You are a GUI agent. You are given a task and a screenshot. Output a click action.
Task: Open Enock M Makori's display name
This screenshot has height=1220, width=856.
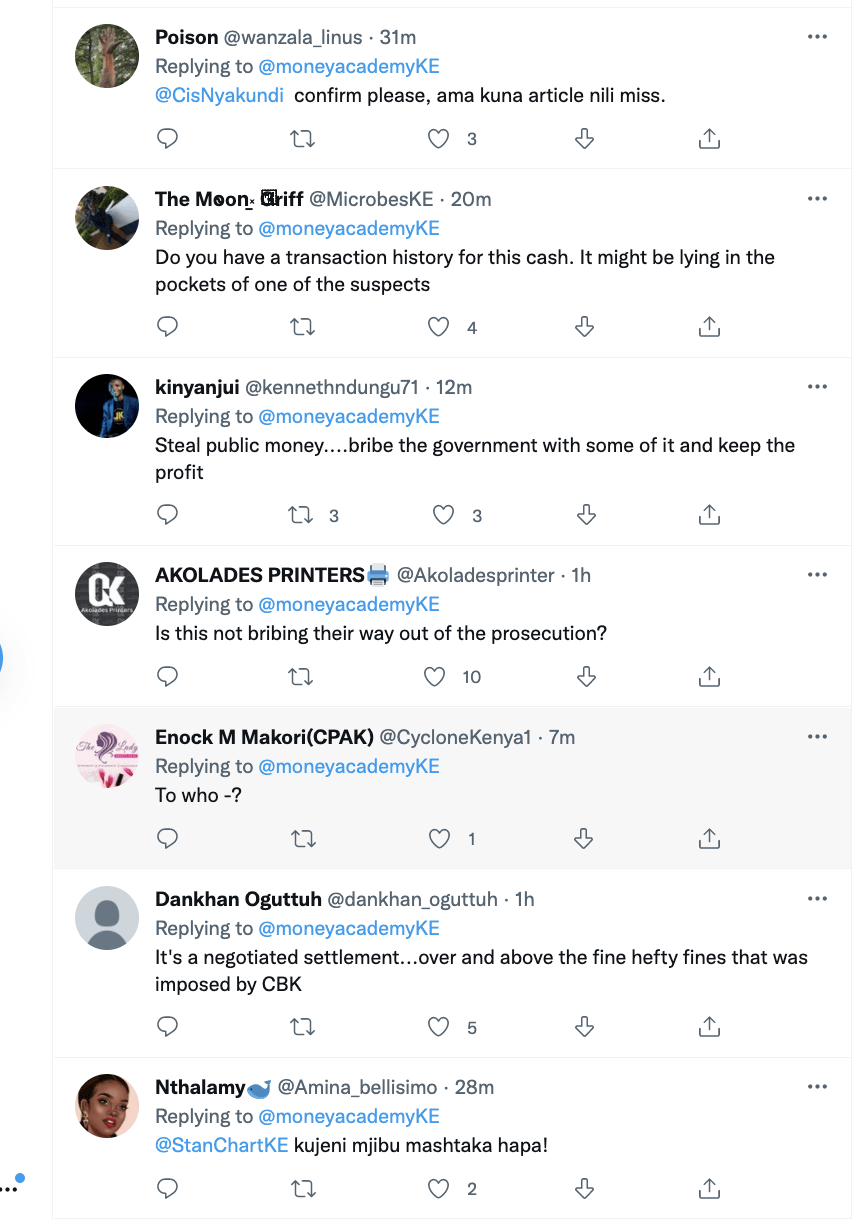[x=264, y=737]
